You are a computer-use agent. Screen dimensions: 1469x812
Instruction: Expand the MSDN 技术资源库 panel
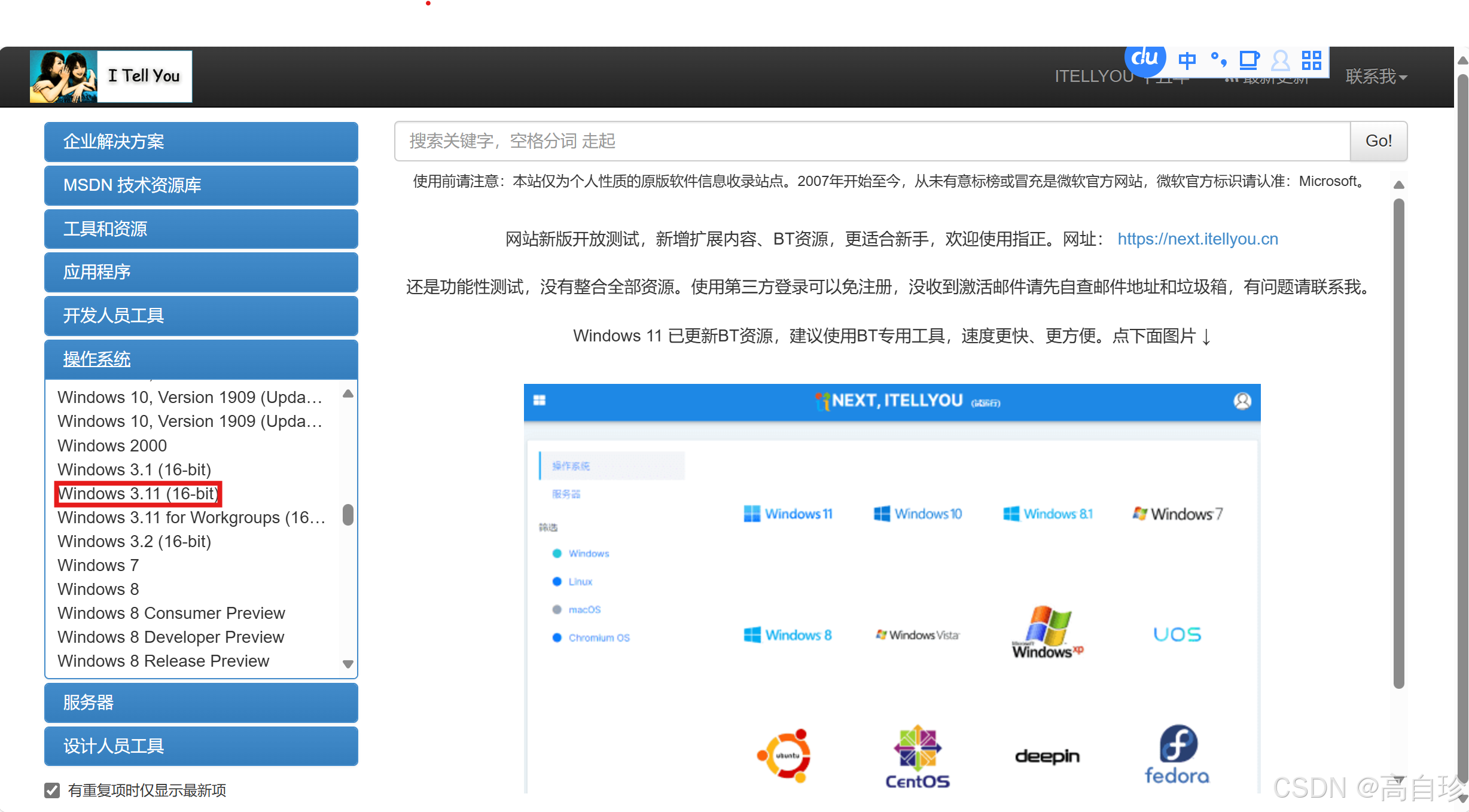[x=201, y=185]
